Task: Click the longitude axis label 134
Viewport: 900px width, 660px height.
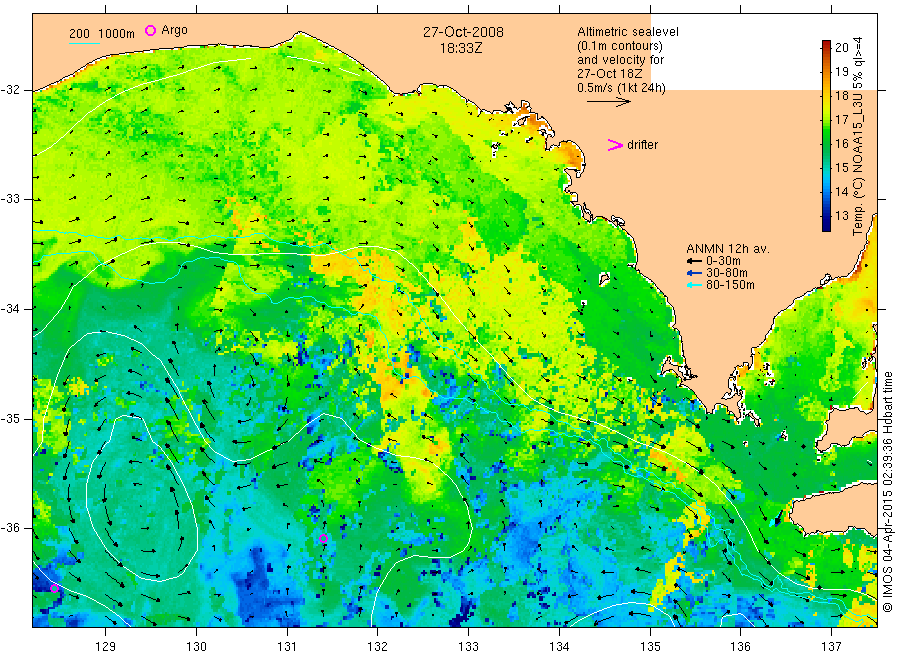Action: [x=559, y=647]
